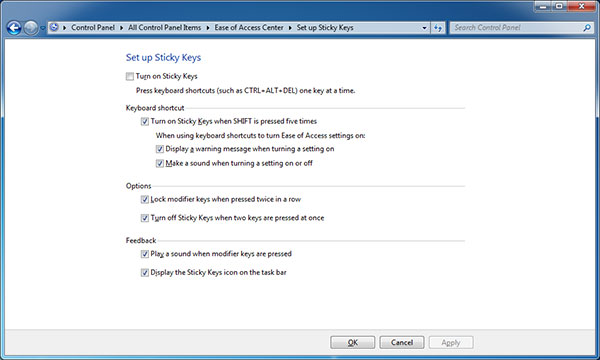Uncheck Display the Sticky Keys icon on task bar
600x360 pixels.
(145, 272)
